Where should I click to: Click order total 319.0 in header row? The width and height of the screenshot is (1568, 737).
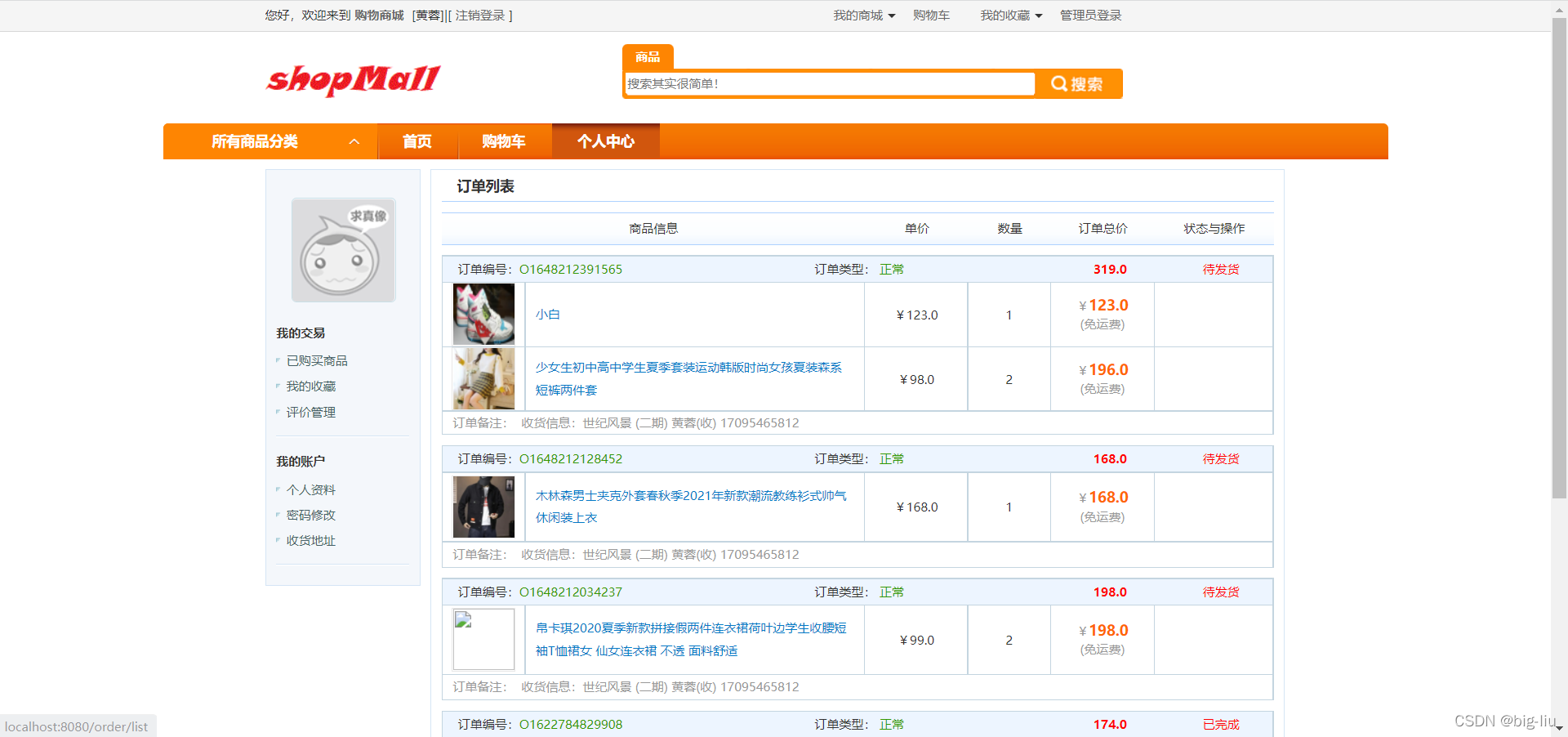coord(1110,270)
